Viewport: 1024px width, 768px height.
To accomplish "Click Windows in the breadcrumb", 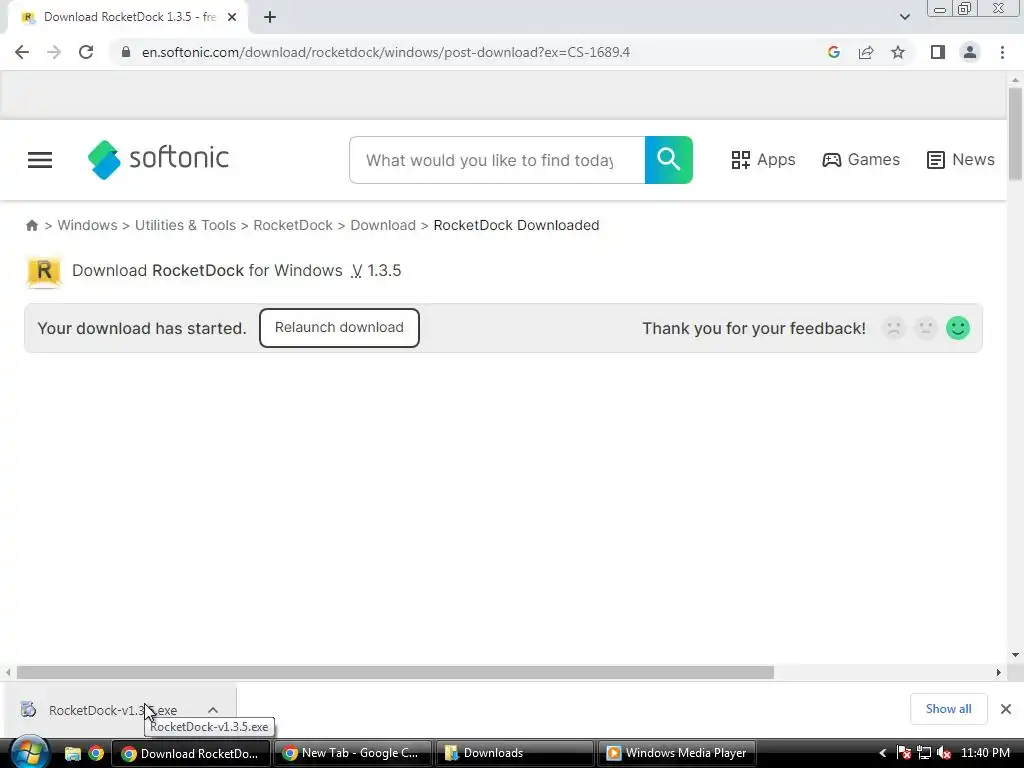I will (88, 225).
